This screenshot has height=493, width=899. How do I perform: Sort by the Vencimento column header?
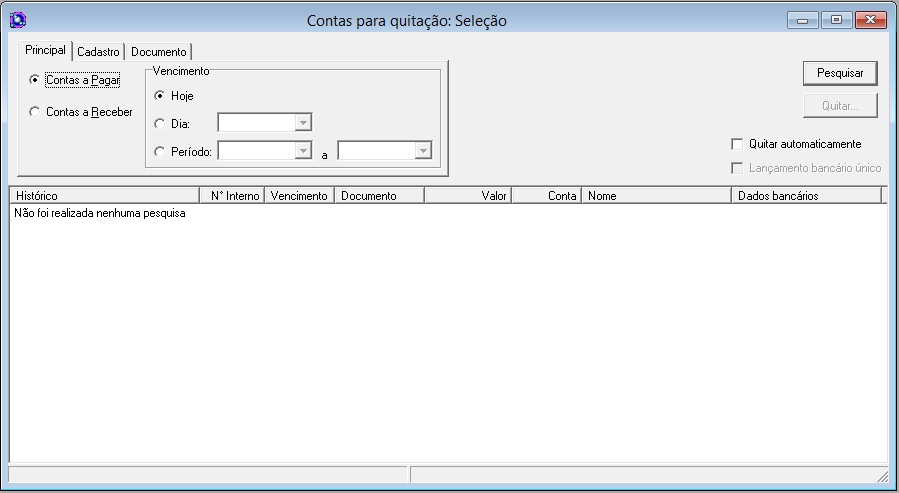299,195
